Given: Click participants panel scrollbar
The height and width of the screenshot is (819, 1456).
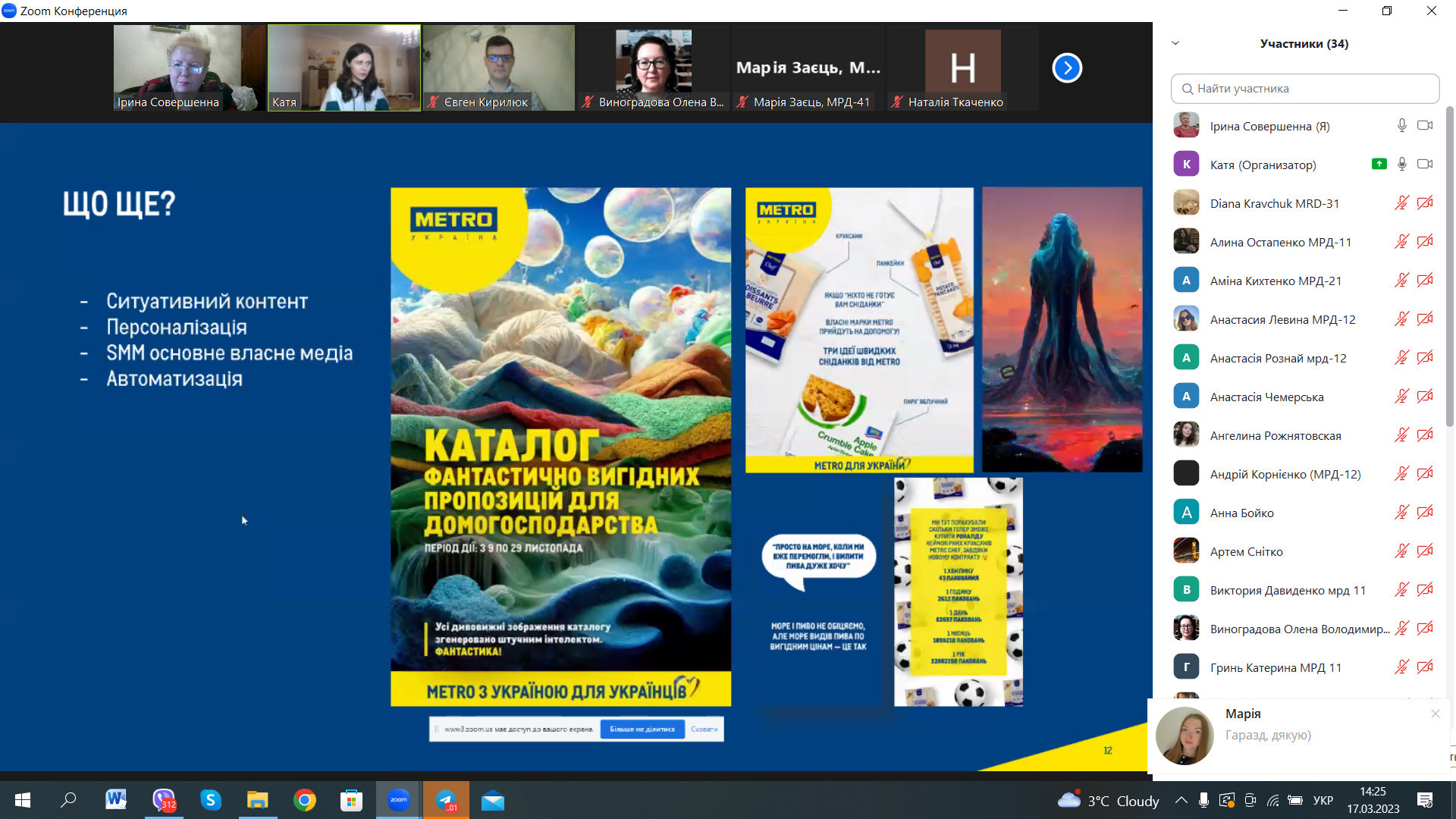Looking at the screenshot, I should click(x=1450, y=265).
